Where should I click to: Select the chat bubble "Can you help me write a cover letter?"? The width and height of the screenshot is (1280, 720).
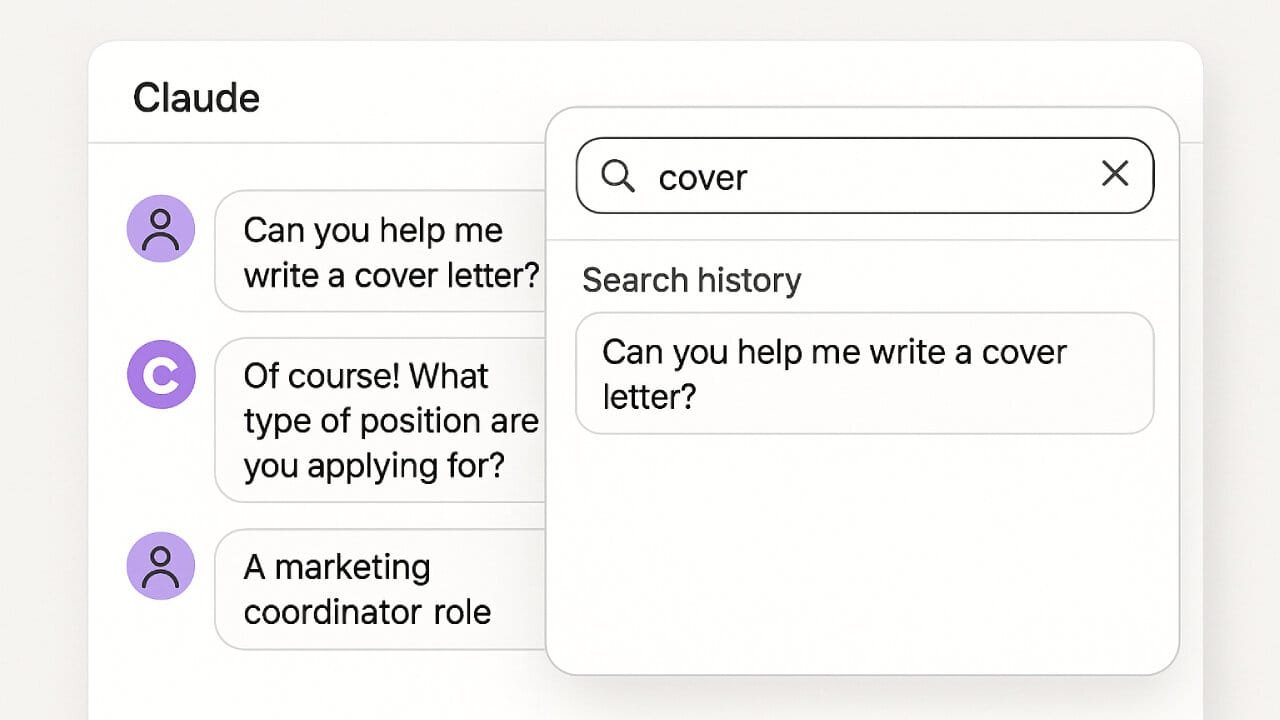381,251
